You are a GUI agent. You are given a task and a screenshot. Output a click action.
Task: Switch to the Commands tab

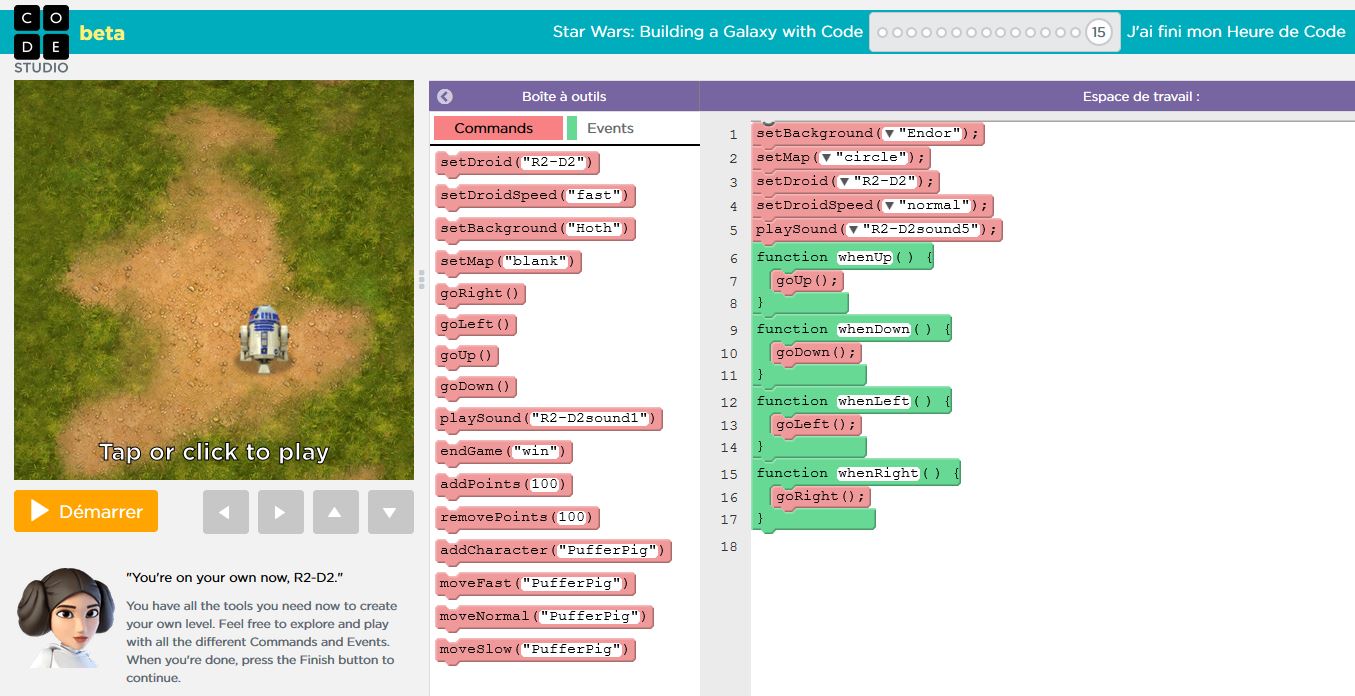click(497, 128)
